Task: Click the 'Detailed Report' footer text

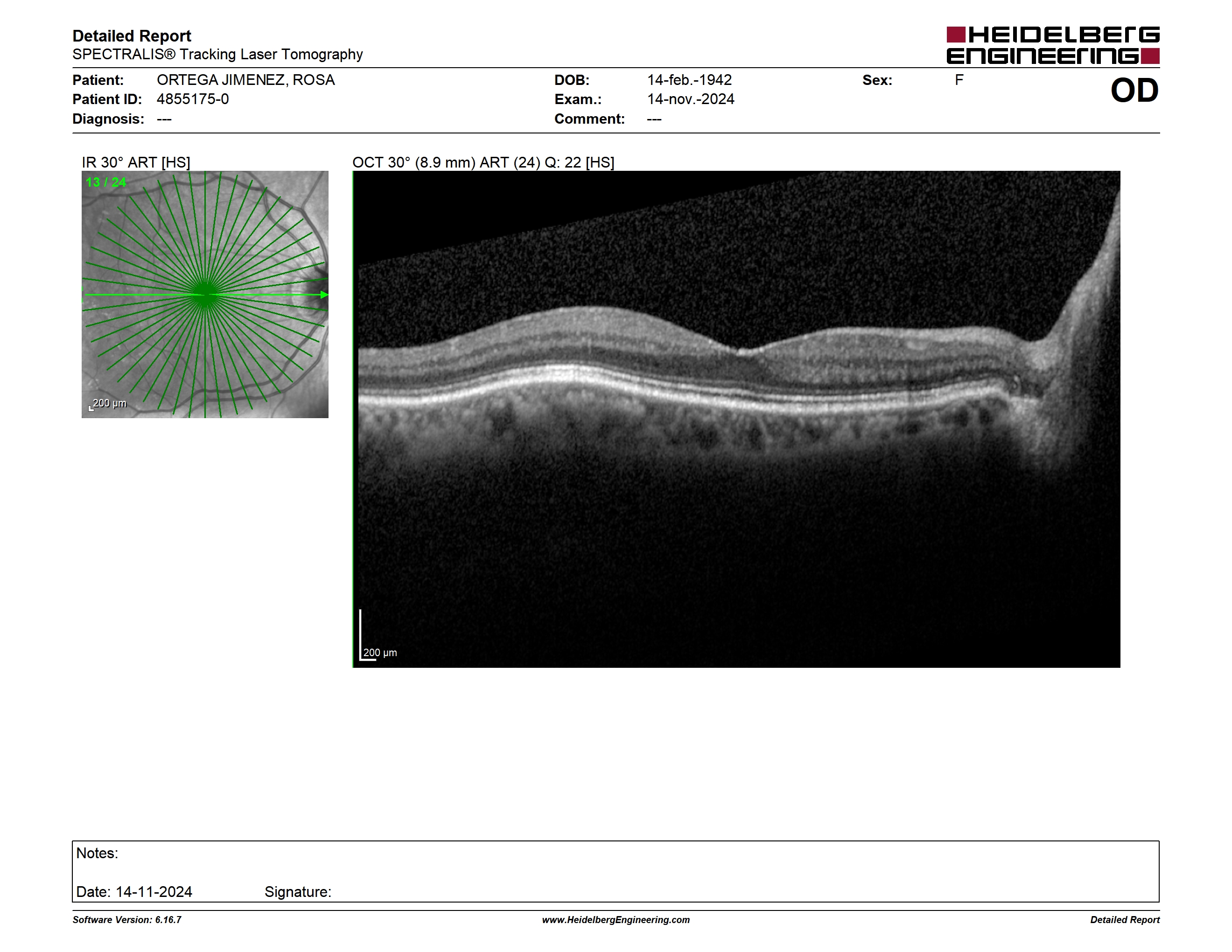Action: tap(1125, 920)
